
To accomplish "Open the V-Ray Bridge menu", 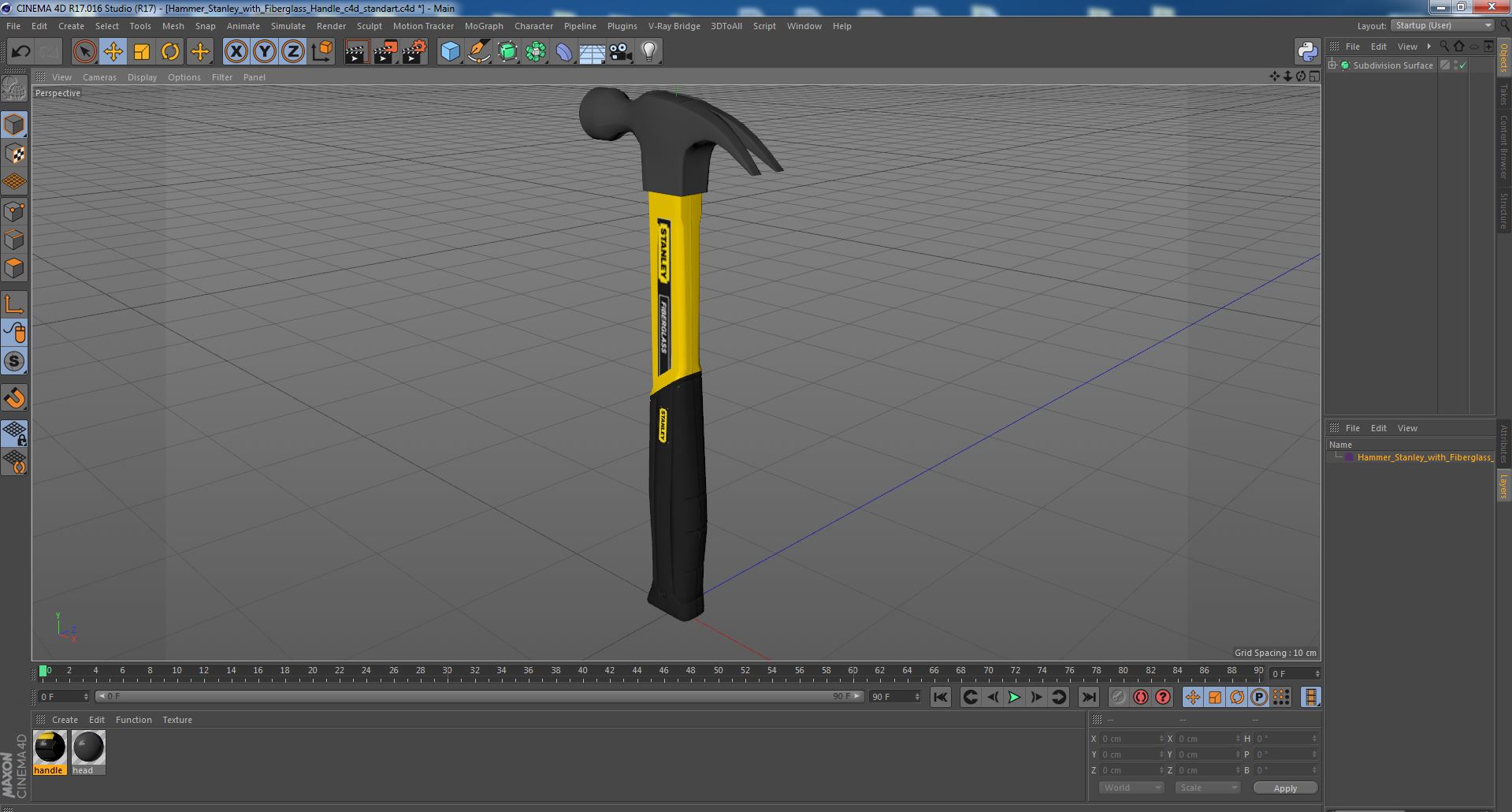I will 674,26.
